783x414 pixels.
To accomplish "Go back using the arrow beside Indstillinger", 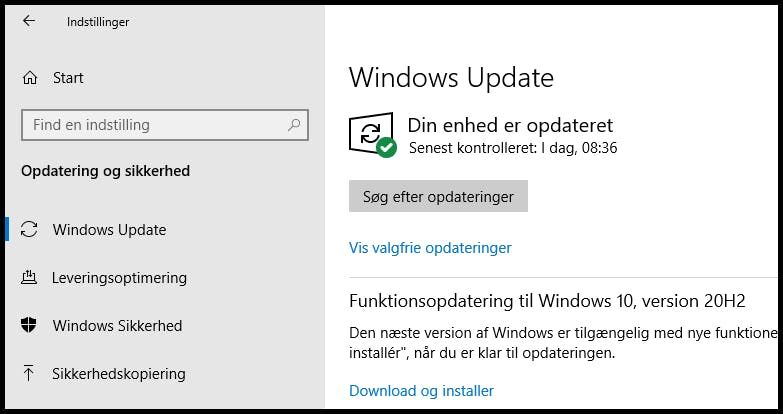I will [x=29, y=20].
